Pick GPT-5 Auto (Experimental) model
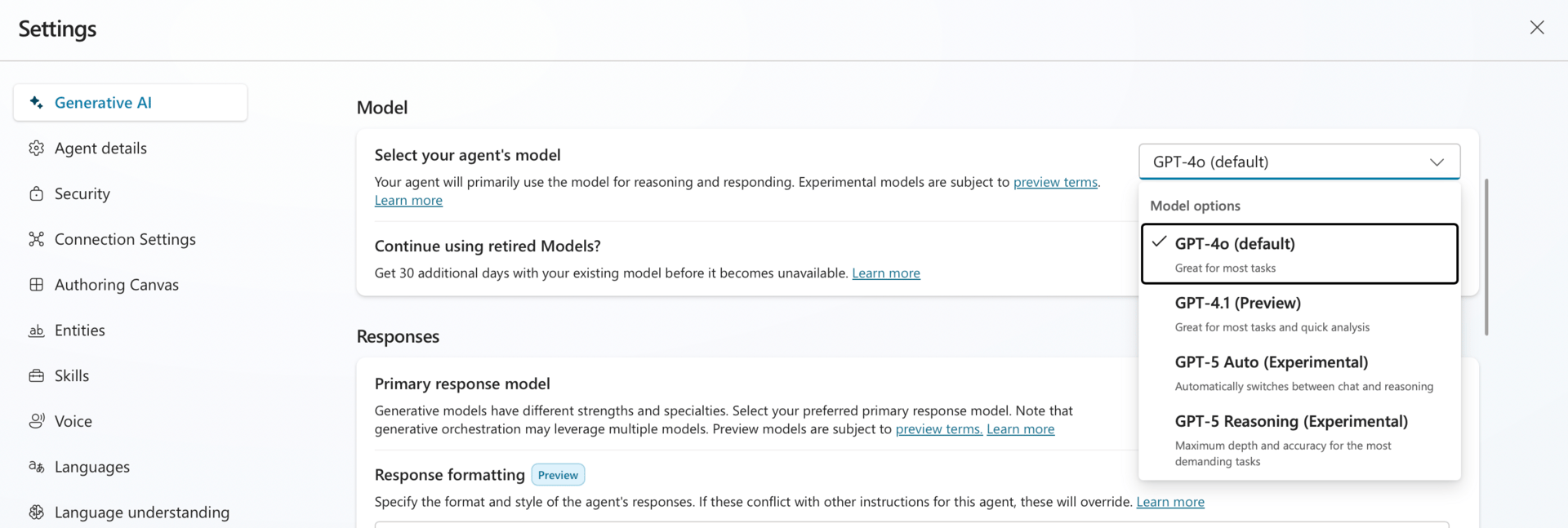1568x528 pixels. click(x=1298, y=373)
